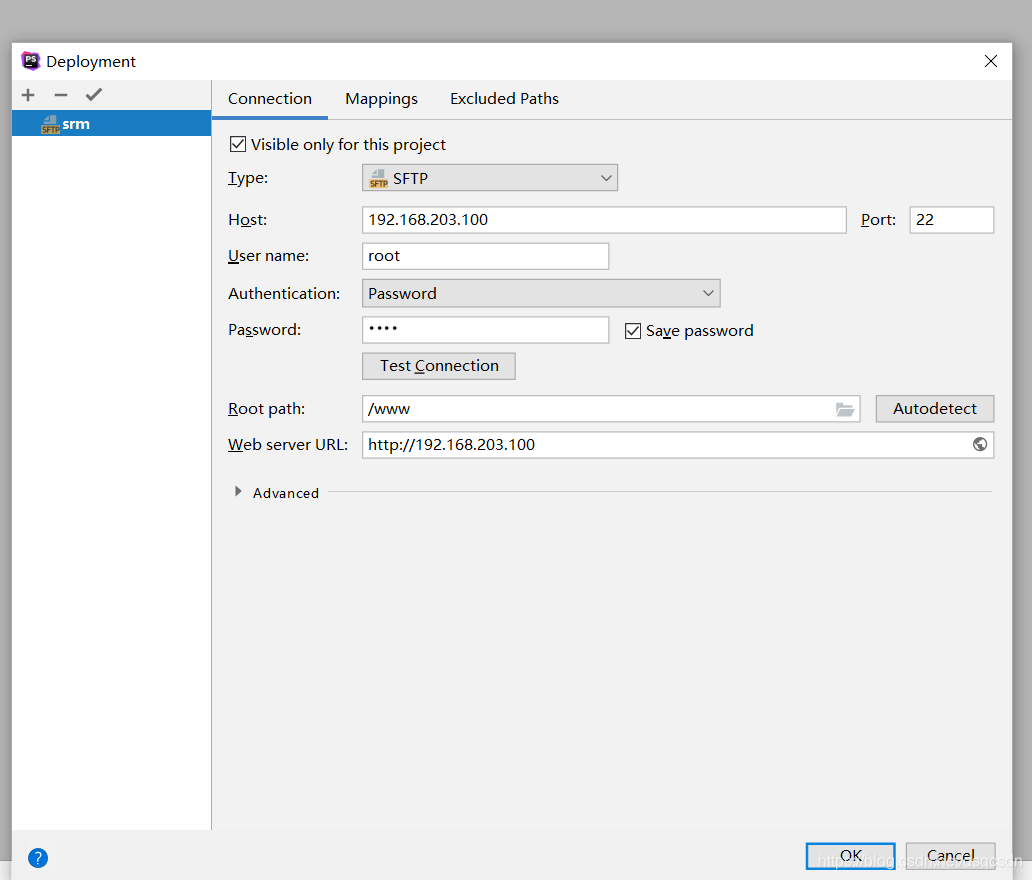This screenshot has width=1032, height=880.
Task: Confirm with the OK button
Action: point(850,856)
